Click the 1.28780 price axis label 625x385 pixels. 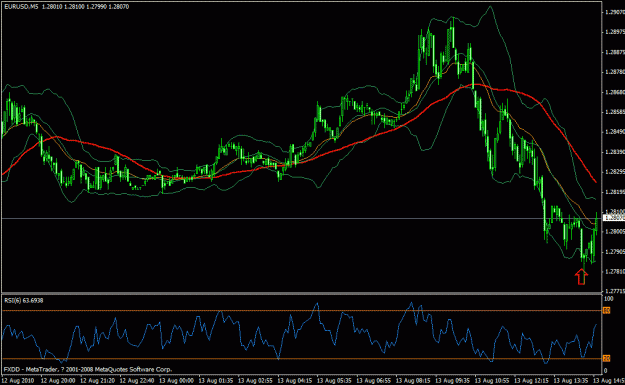pos(615,72)
